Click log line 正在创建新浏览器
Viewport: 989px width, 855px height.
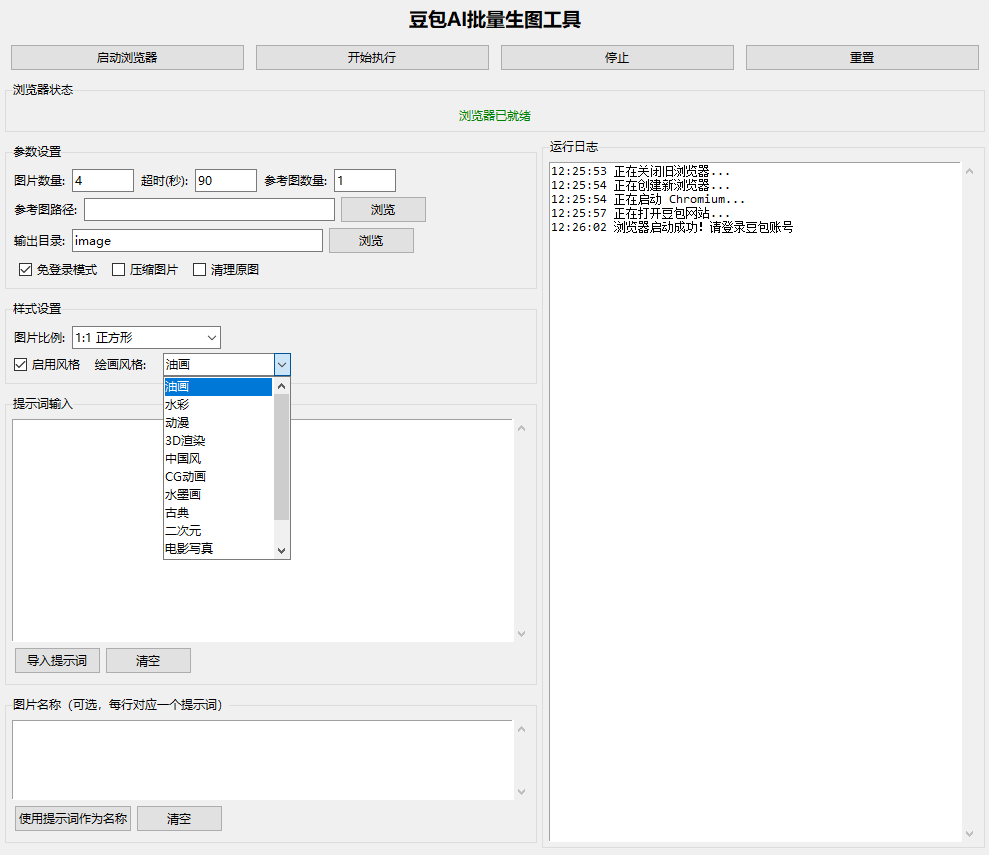[x=641, y=185]
